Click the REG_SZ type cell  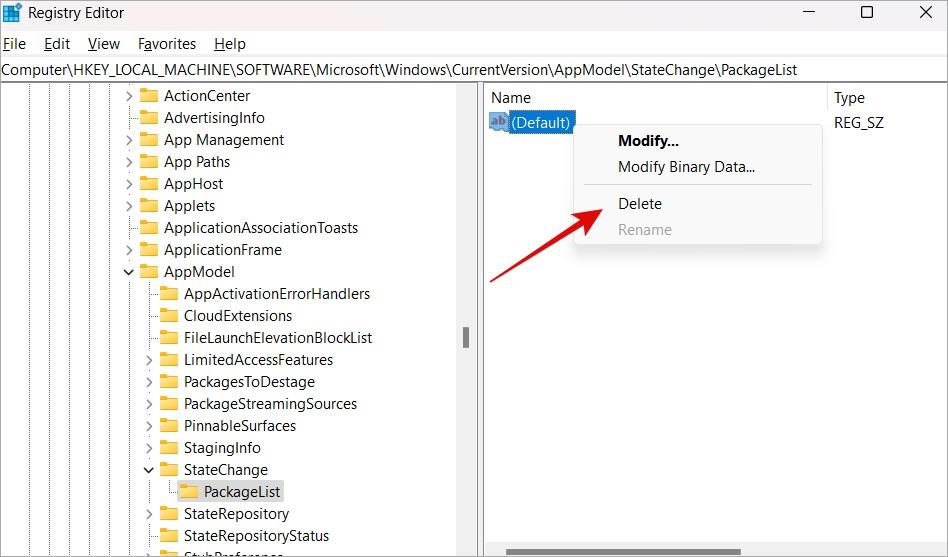click(x=859, y=123)
